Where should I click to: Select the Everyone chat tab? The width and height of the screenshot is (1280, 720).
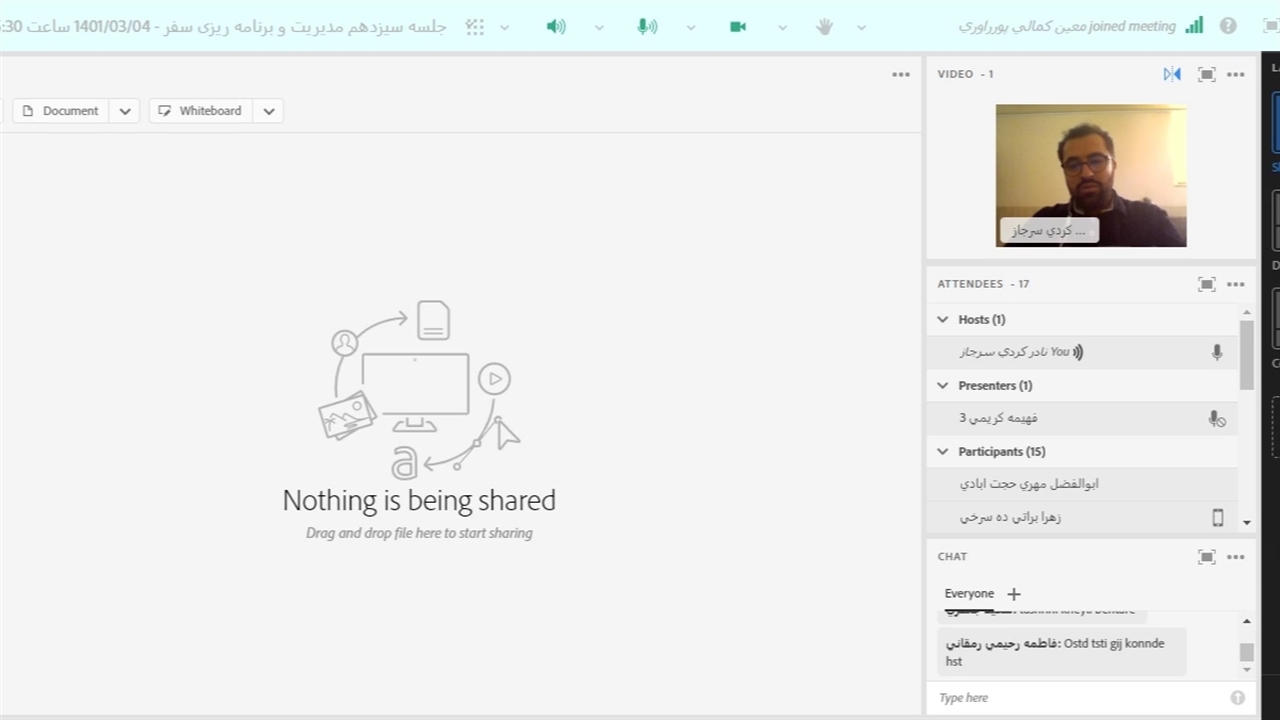click(x=969, y=593)
